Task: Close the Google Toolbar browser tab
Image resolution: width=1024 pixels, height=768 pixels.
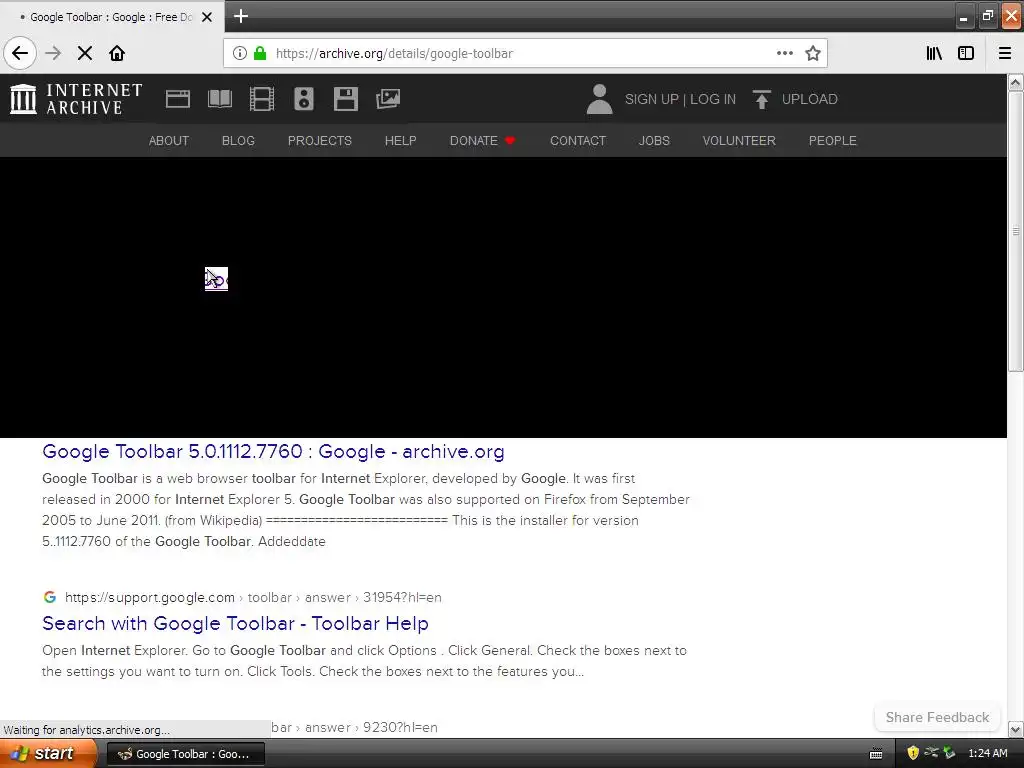Action: (x=207, y=17)
